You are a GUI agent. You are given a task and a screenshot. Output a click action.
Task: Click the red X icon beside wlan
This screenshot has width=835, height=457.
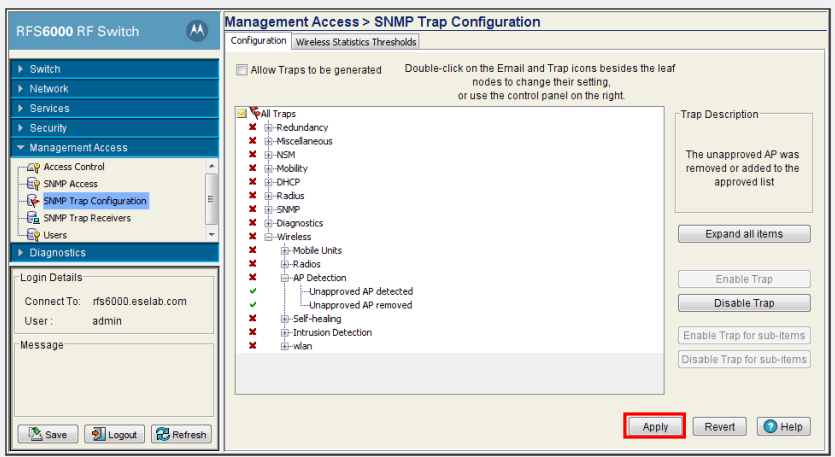coord(253,346)
